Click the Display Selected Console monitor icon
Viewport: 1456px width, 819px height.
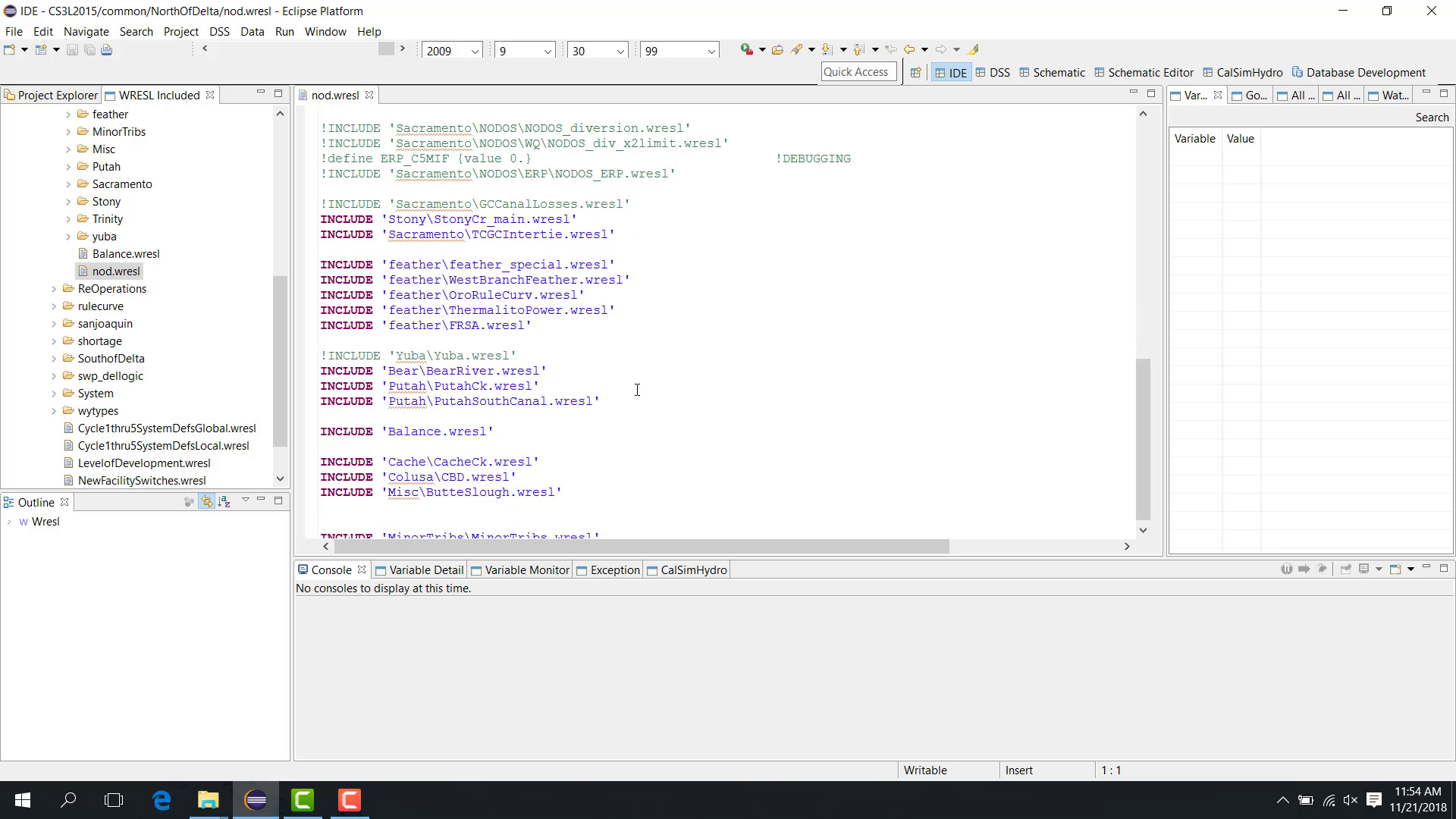click(1363, 570)
